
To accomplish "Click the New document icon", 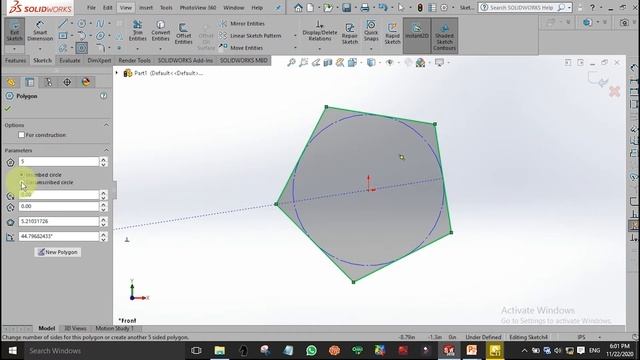I will (311, 7).
